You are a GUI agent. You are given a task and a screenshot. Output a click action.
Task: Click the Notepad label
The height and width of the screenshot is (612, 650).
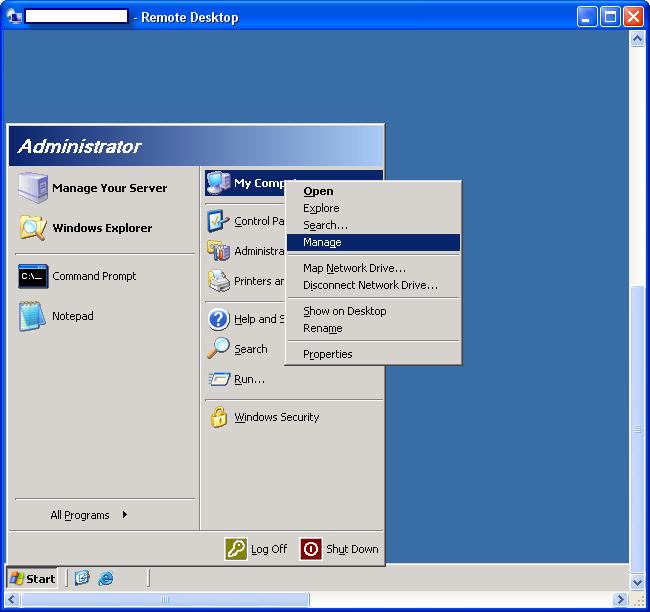coord(73,316)
